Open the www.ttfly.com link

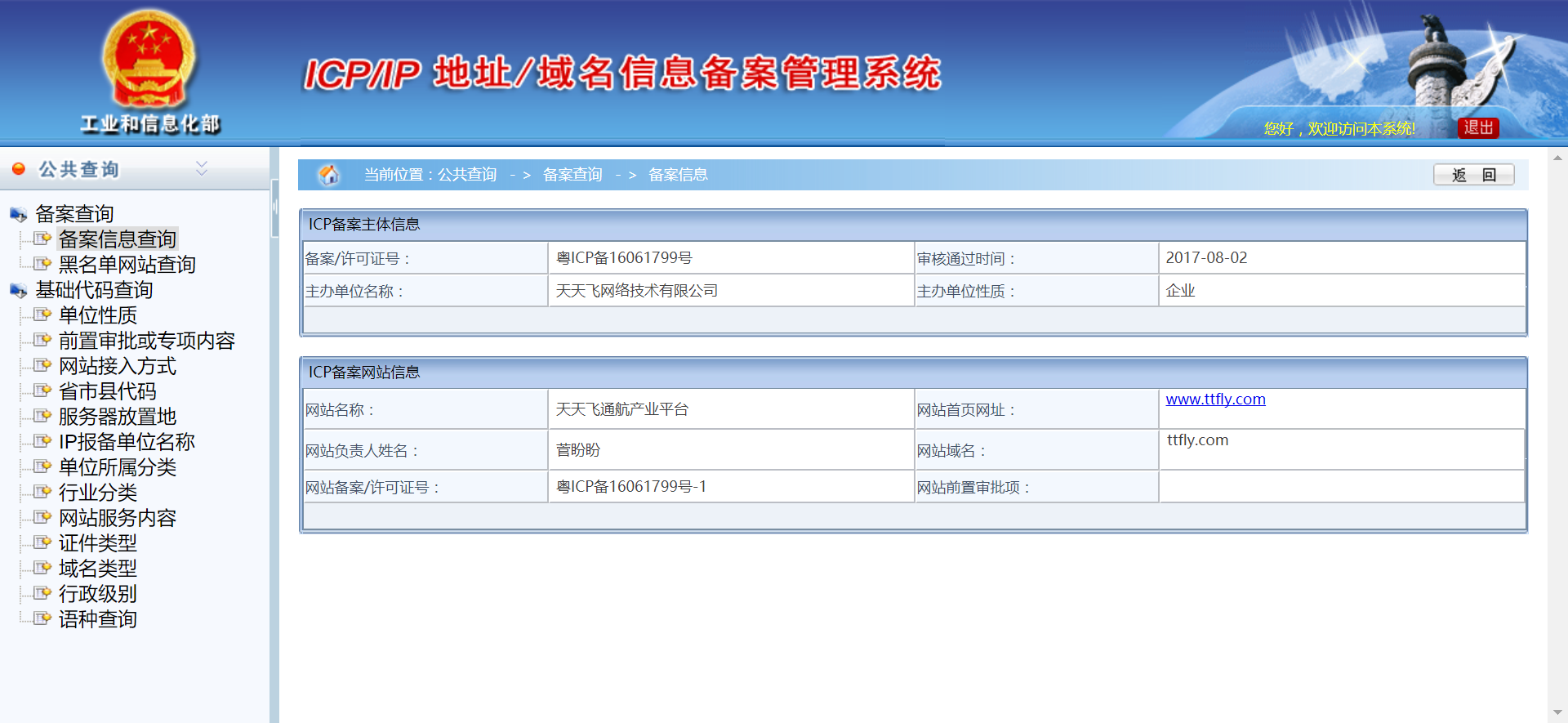[1215, 399]
